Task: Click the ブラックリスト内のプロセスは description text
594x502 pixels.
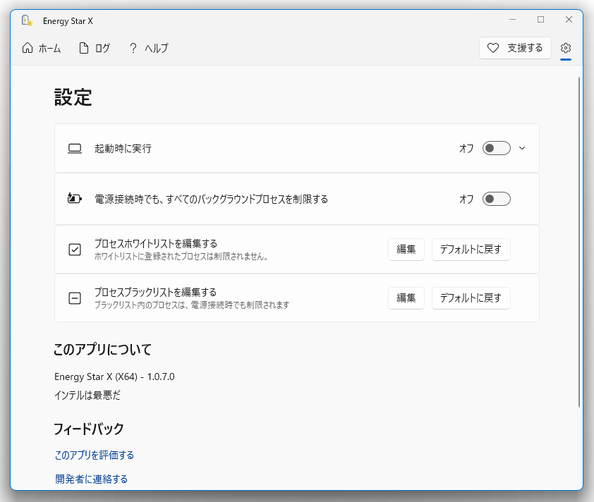Action: pos(192,305)
